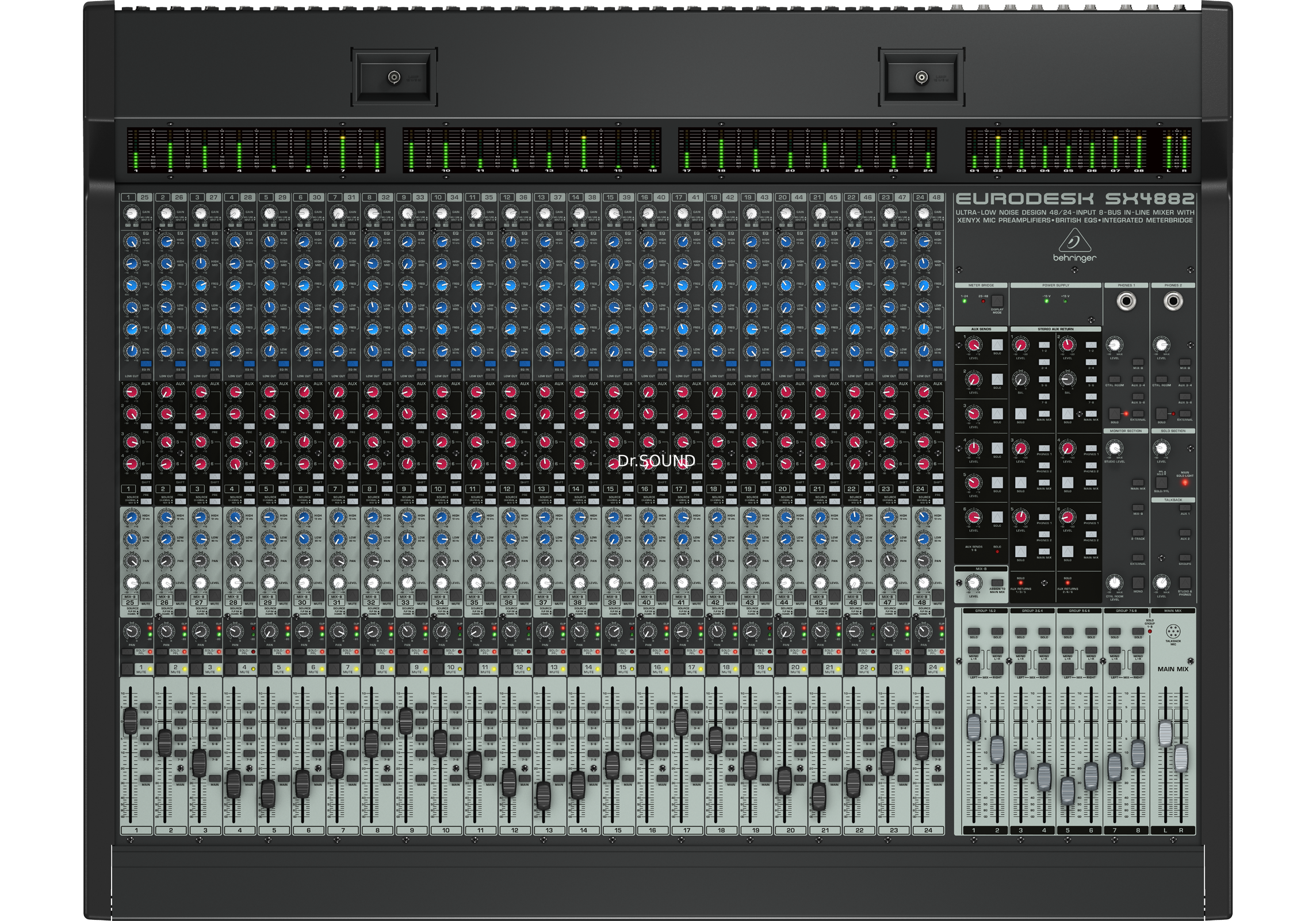Select AUX 3-4 source for Phones 1

(1138, 379)
